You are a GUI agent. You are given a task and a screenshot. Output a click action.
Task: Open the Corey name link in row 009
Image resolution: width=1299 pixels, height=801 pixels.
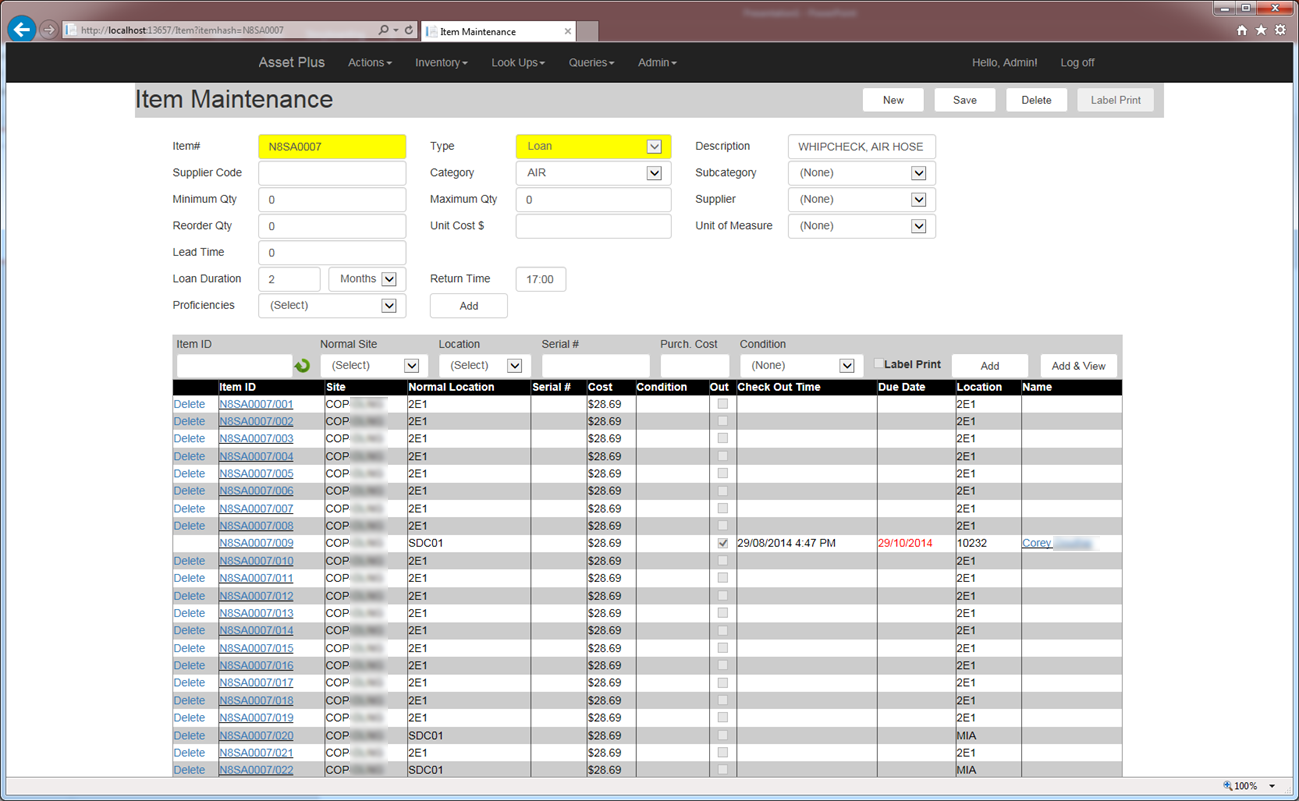click(x=1057, y=543)
